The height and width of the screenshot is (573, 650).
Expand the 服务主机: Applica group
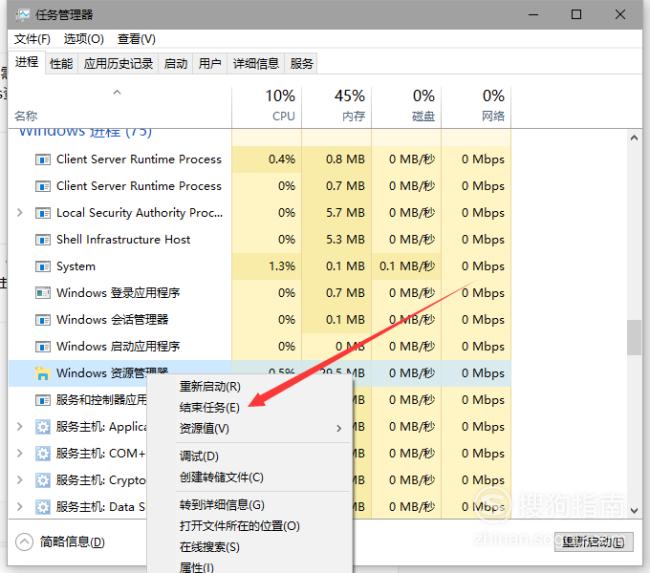(19, 426)
